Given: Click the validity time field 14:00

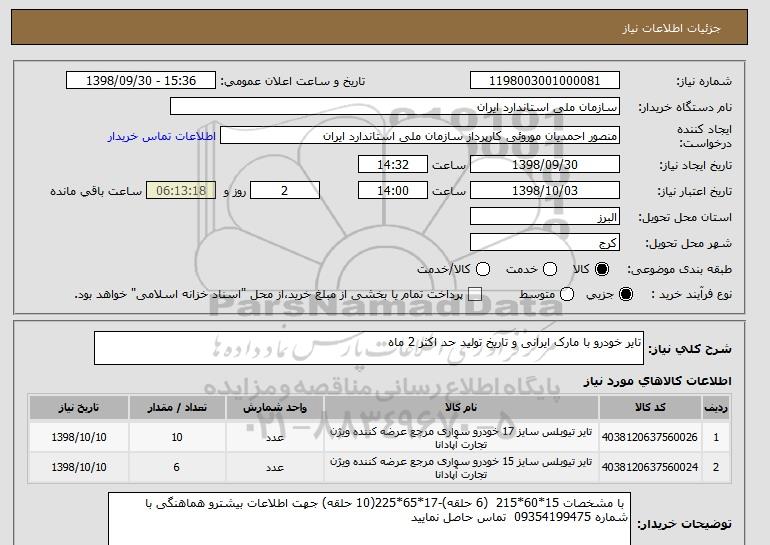Looking at the screenshot, I should pos(393,191).
